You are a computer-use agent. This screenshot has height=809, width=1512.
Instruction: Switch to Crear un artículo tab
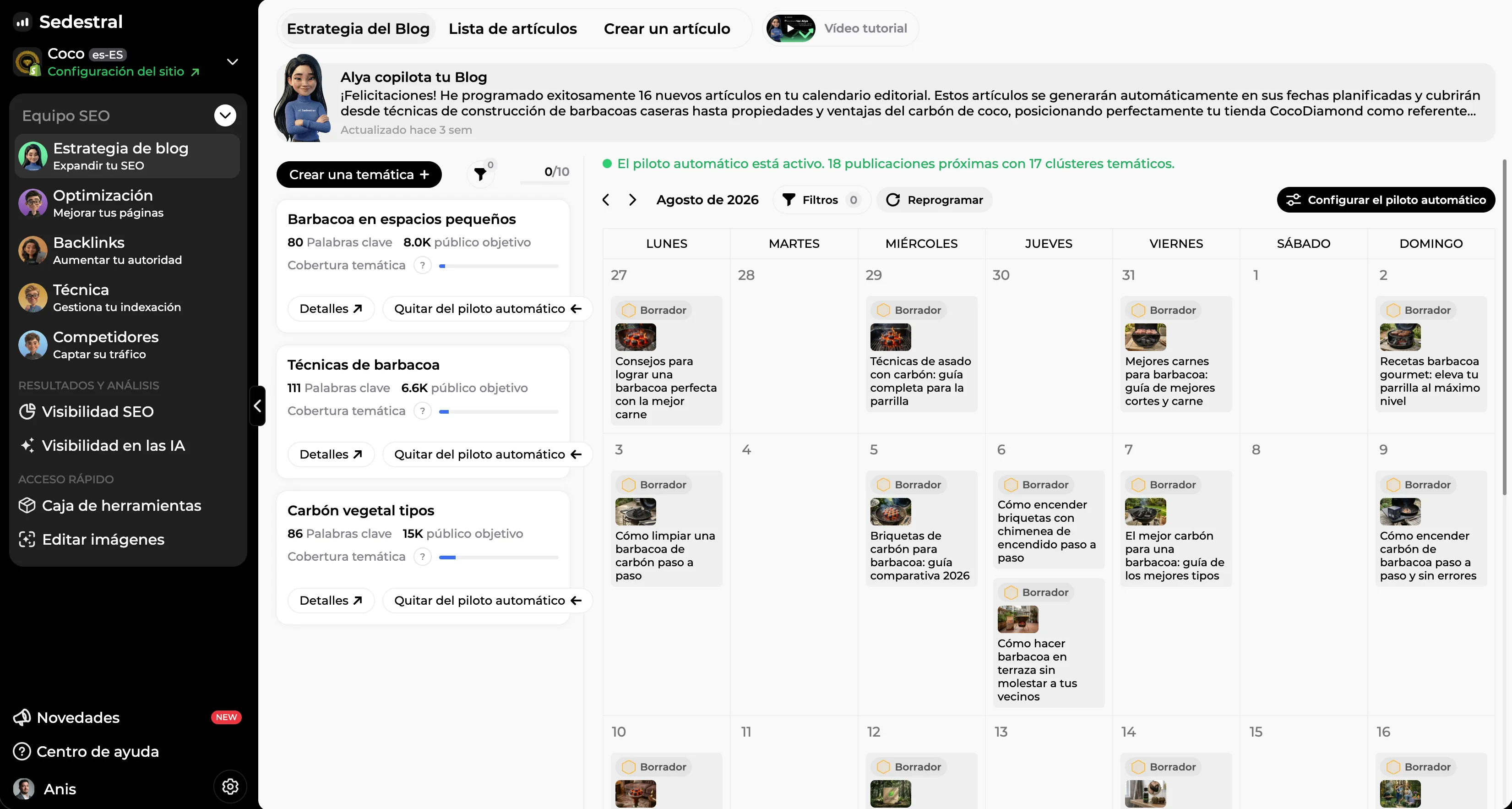667,28
